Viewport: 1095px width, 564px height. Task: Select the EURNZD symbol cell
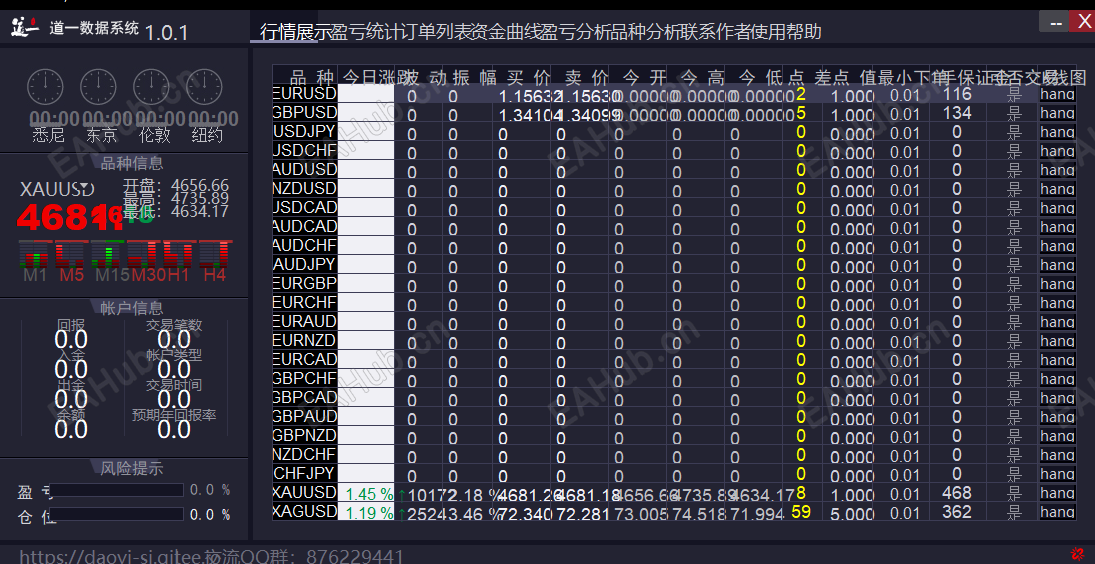[305, 340]
